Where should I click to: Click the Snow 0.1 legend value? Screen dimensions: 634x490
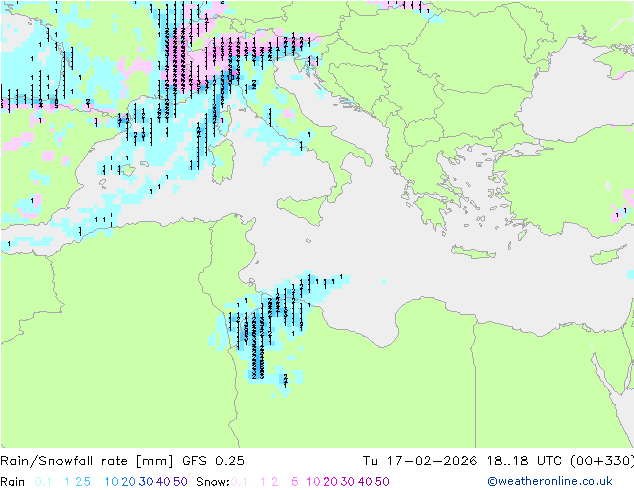(x=239, y=482)
